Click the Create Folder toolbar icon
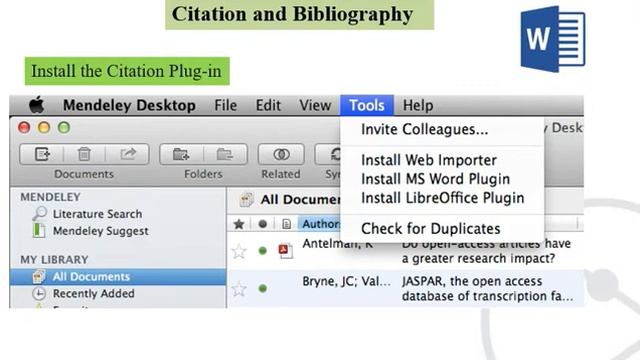The height and width of the screenshot is (360, 640). (x=181, y=154)
